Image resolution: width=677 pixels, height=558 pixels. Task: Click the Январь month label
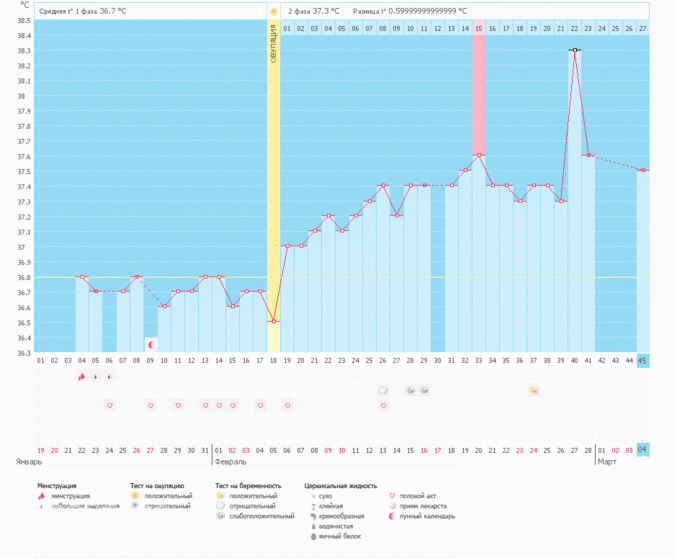pyautogui.click(x=28, y=463)
